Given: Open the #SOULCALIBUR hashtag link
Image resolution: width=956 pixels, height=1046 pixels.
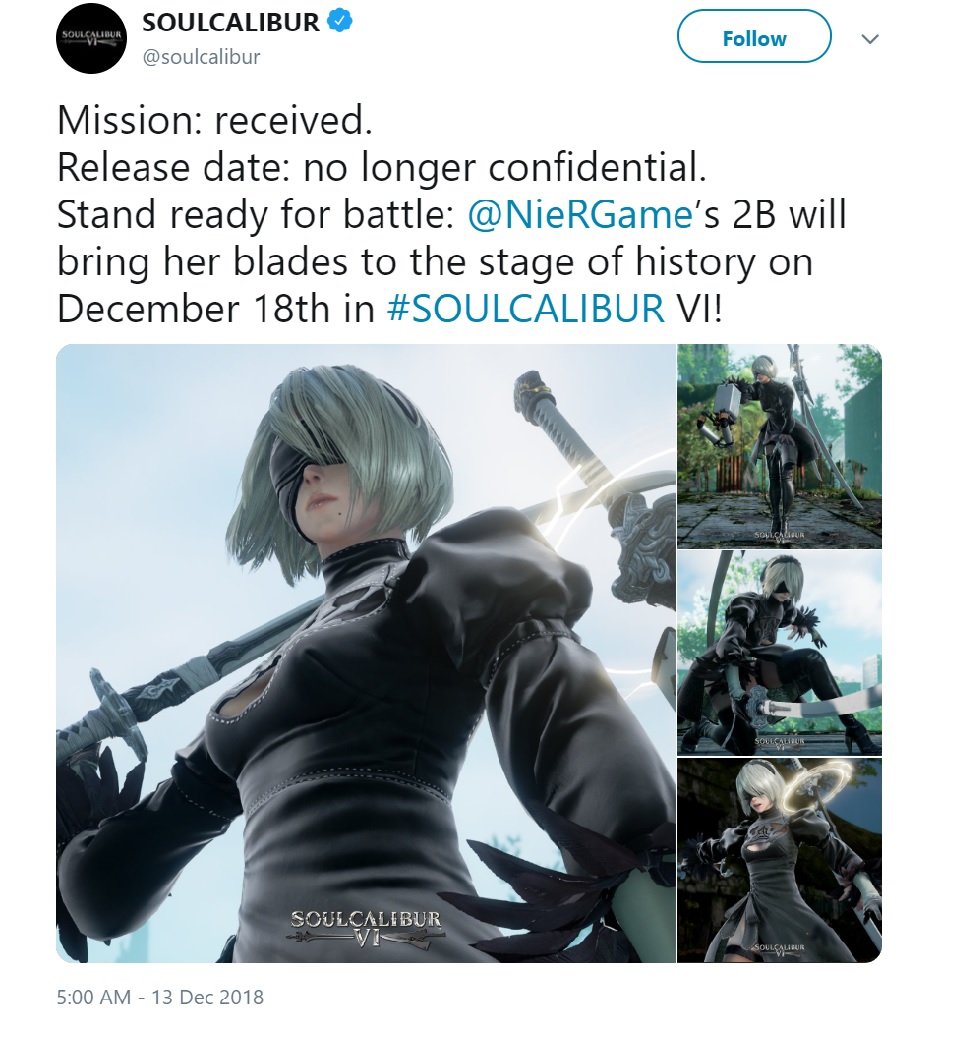Looking at the screenshot, I should [x=526, y=309].
